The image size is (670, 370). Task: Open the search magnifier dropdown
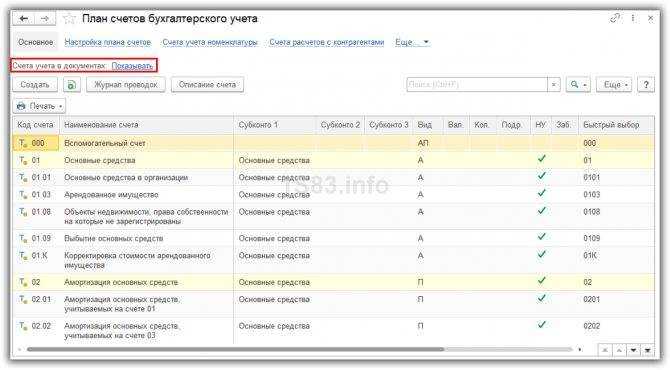578,85
